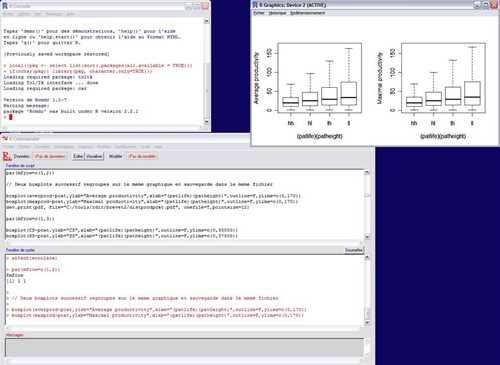Image resolution: width=500 pixels, height=365 pixels.
Task: Open Données menu in R Commander
Action: pos(42,147)
